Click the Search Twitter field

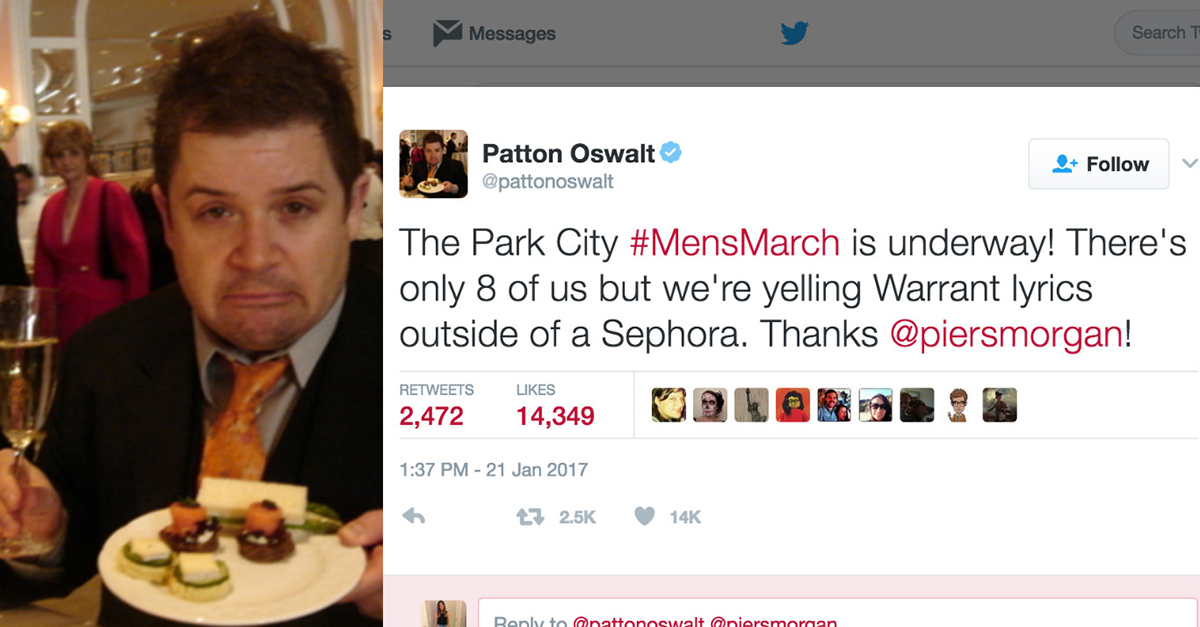tap(1158, 33)
